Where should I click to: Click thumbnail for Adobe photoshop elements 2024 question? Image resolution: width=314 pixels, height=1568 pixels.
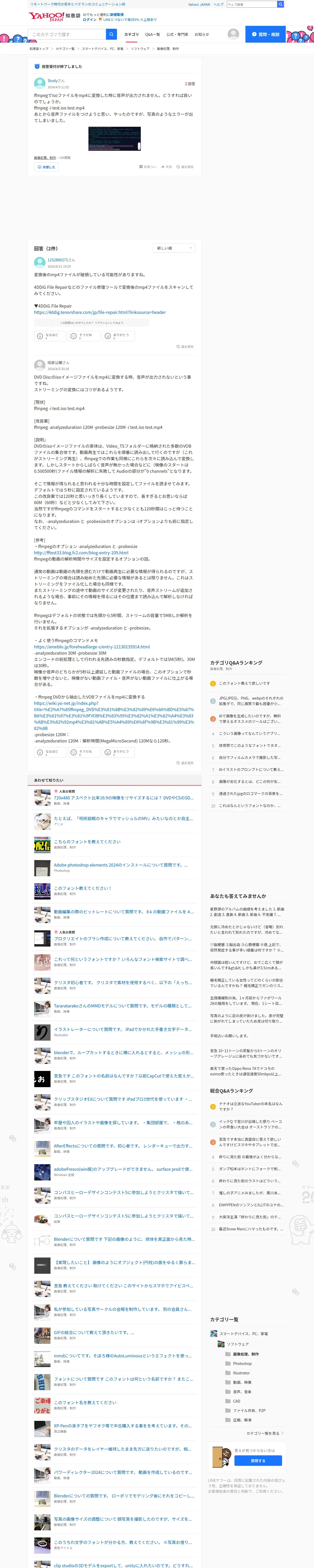(x=42, y=867)
